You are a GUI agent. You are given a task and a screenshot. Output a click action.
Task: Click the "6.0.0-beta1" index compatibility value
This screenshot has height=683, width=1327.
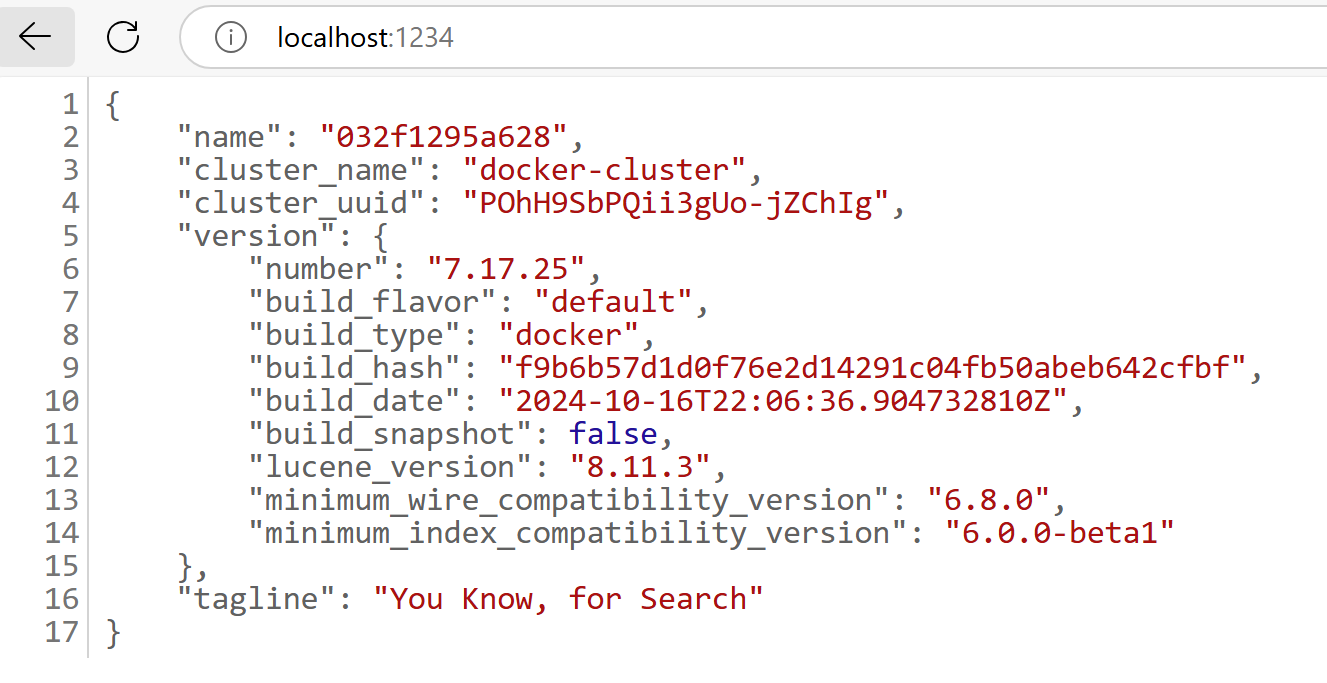click(x=1060, y=532)
